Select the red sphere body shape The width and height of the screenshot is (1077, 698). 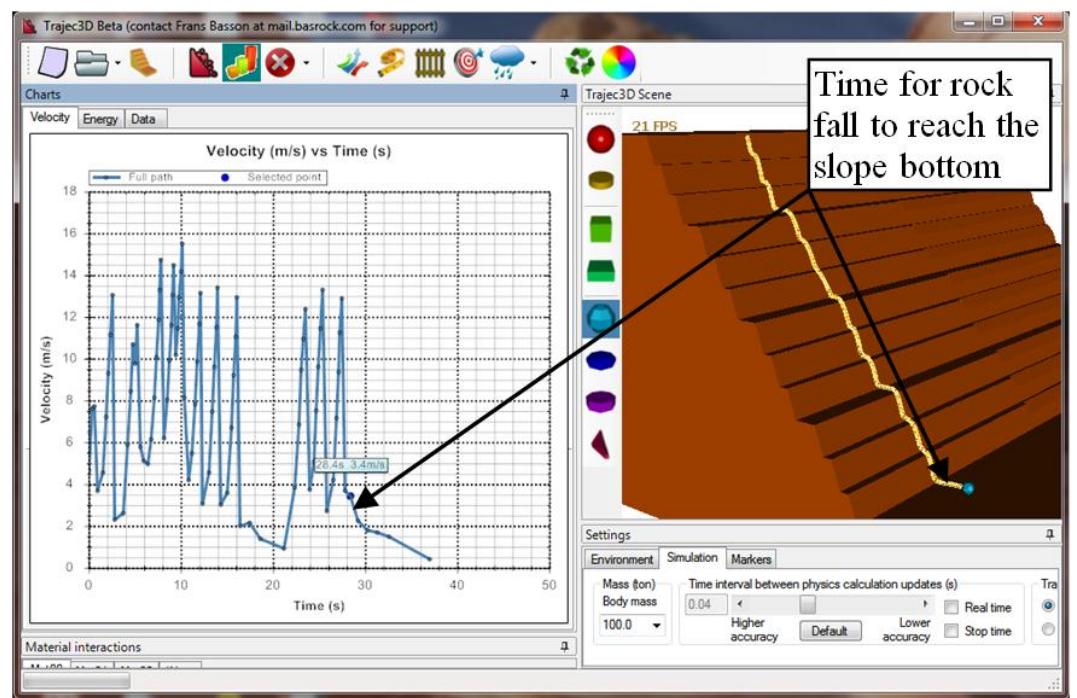[601, 139]
